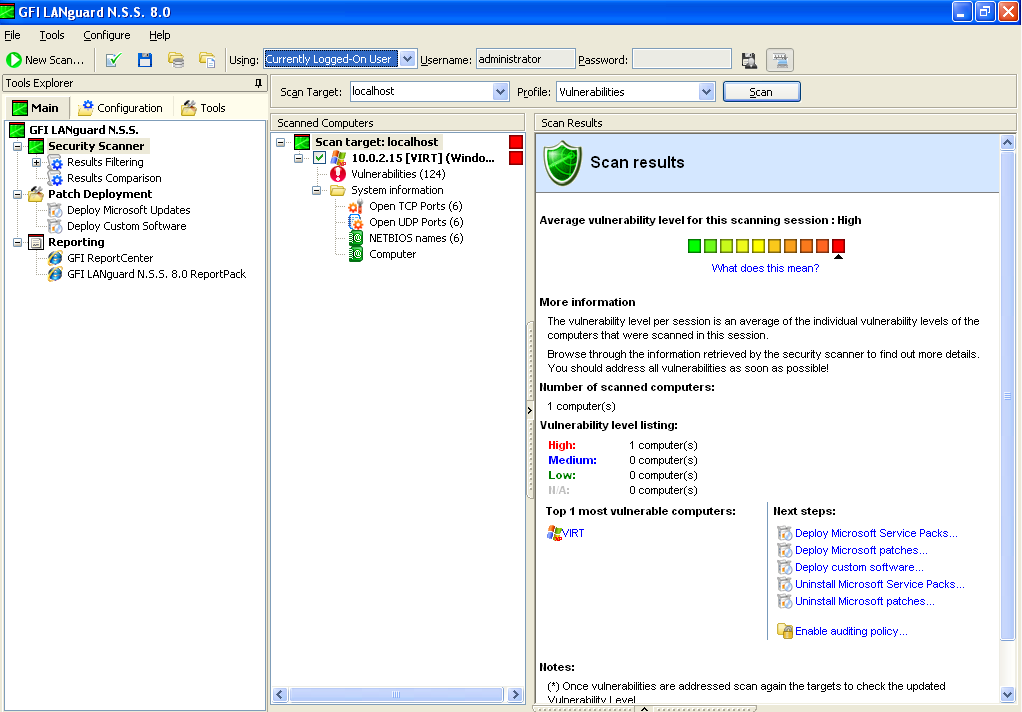Open the Profile dropdown
This screenshot has height=712, width=1022.
pos(707,92)
